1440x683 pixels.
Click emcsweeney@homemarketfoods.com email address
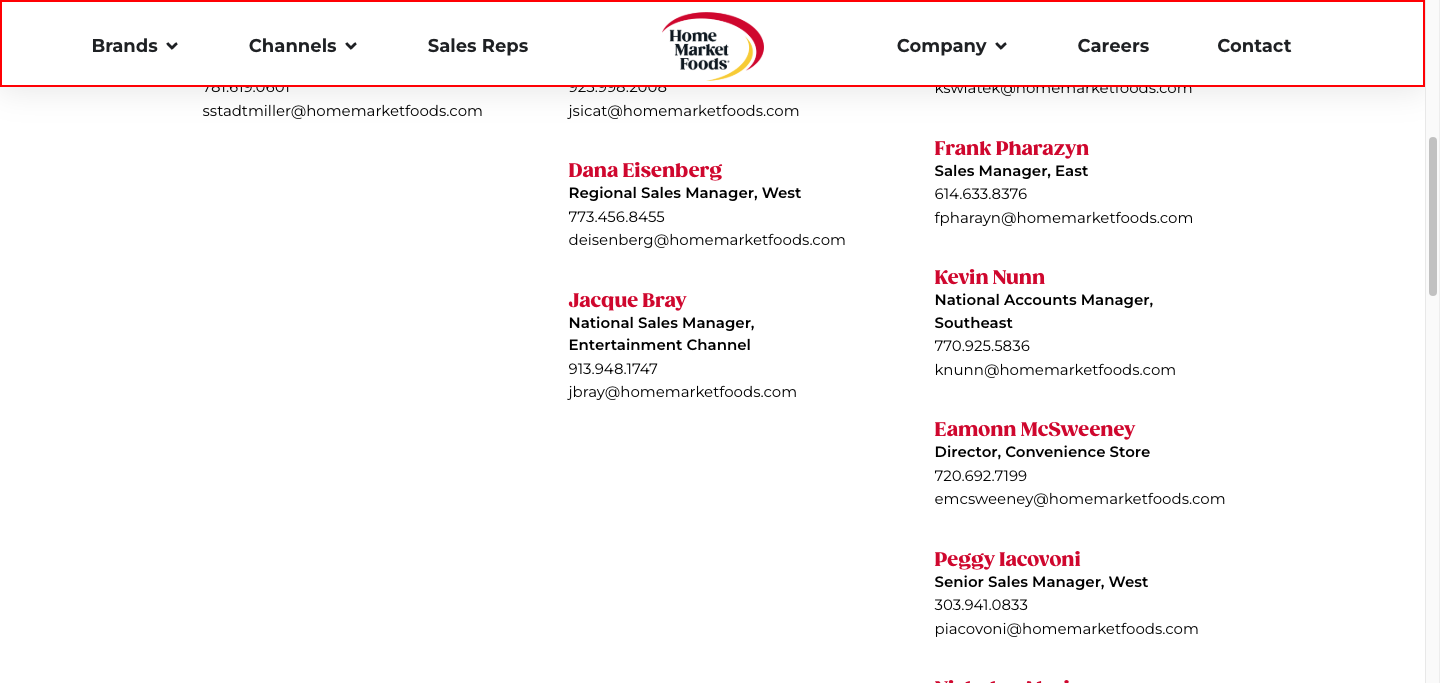1079,499
